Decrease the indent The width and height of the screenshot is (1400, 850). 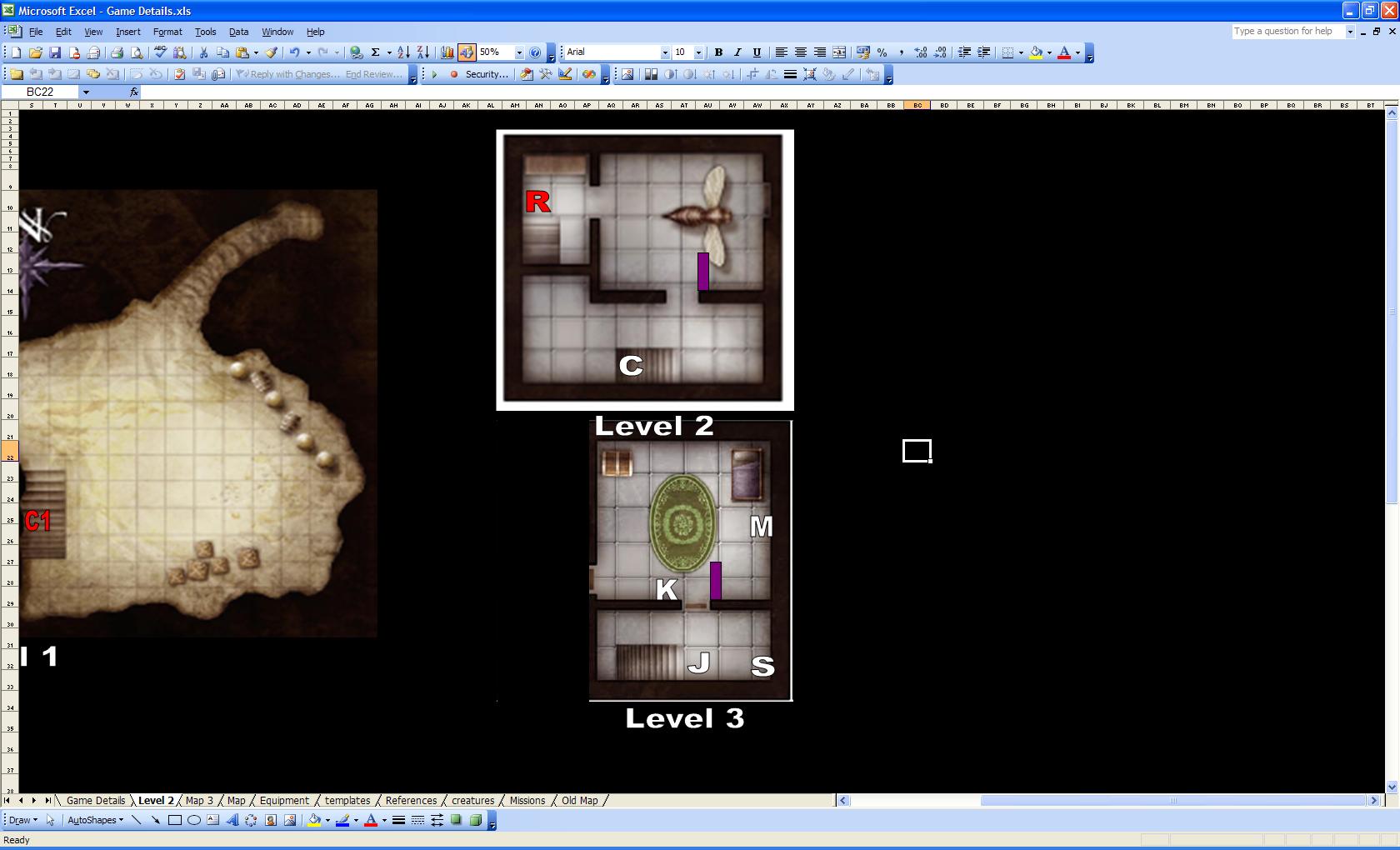pyautogui.click(x=964, y=52)
